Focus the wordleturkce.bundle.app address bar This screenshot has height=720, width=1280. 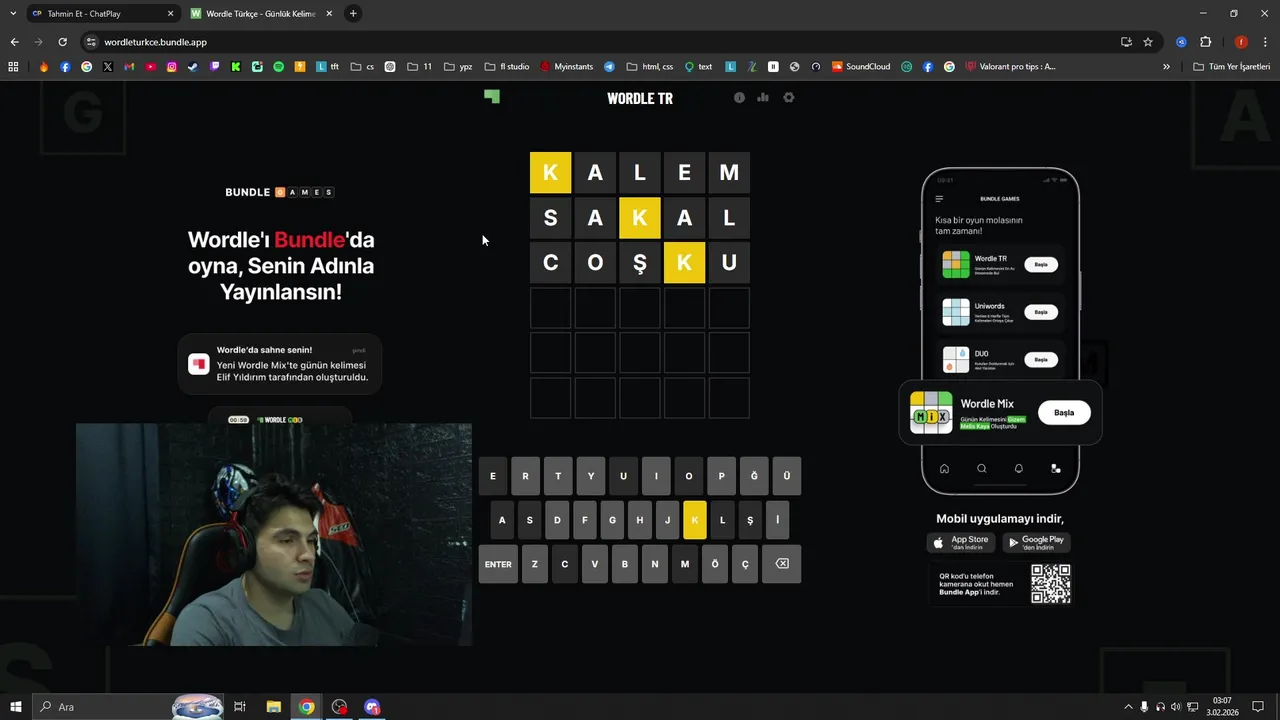click(600, 42)
